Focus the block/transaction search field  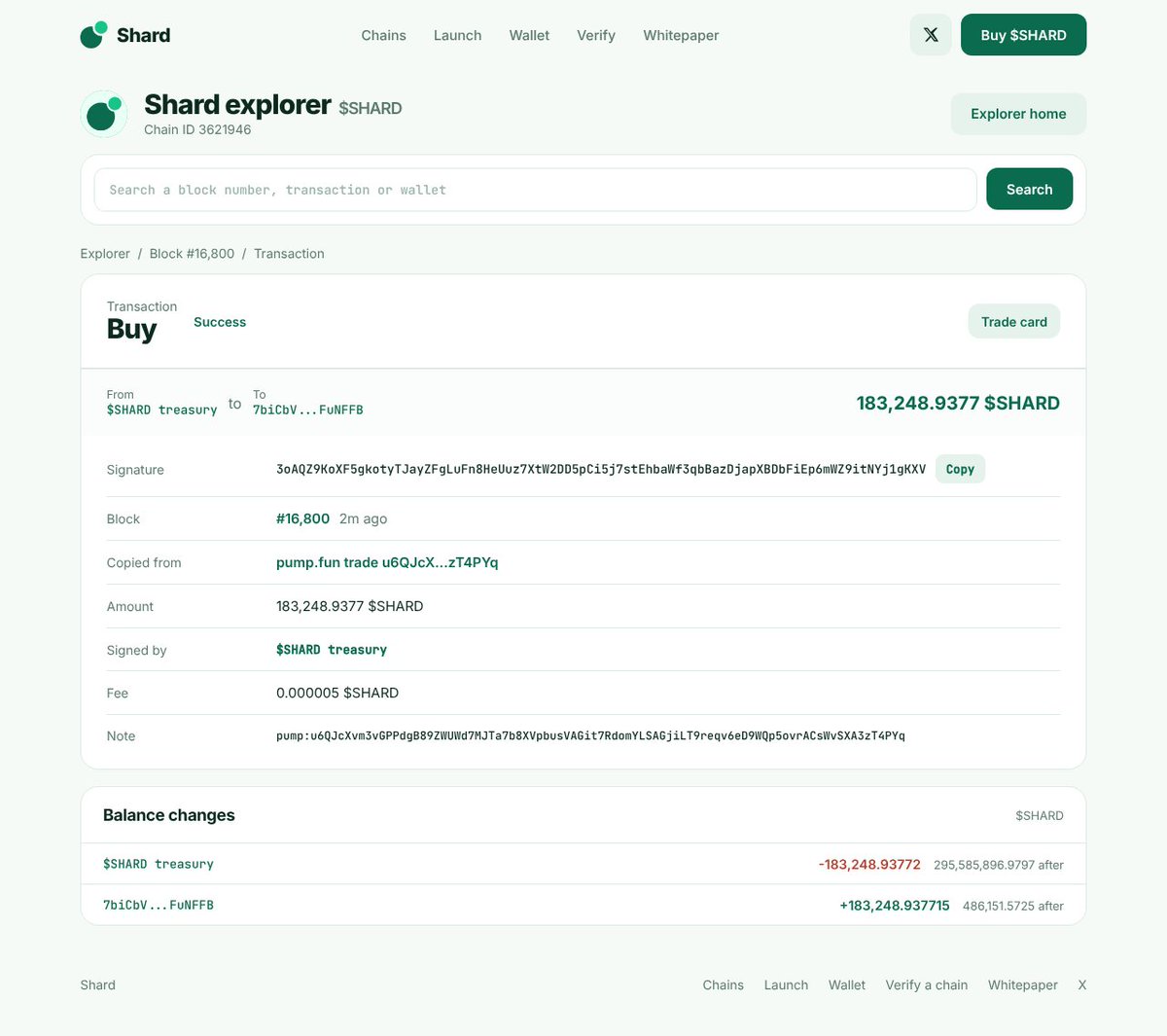pyautogui.click(x=535, y=190)
